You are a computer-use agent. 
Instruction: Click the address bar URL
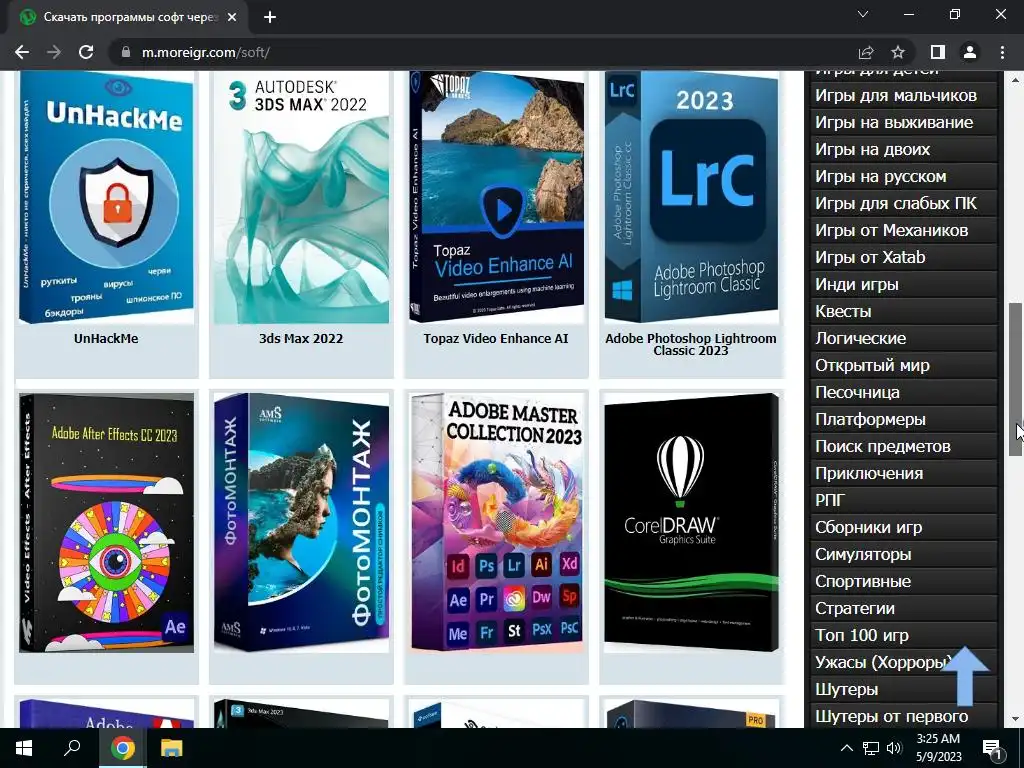click(x=206, y=52)
